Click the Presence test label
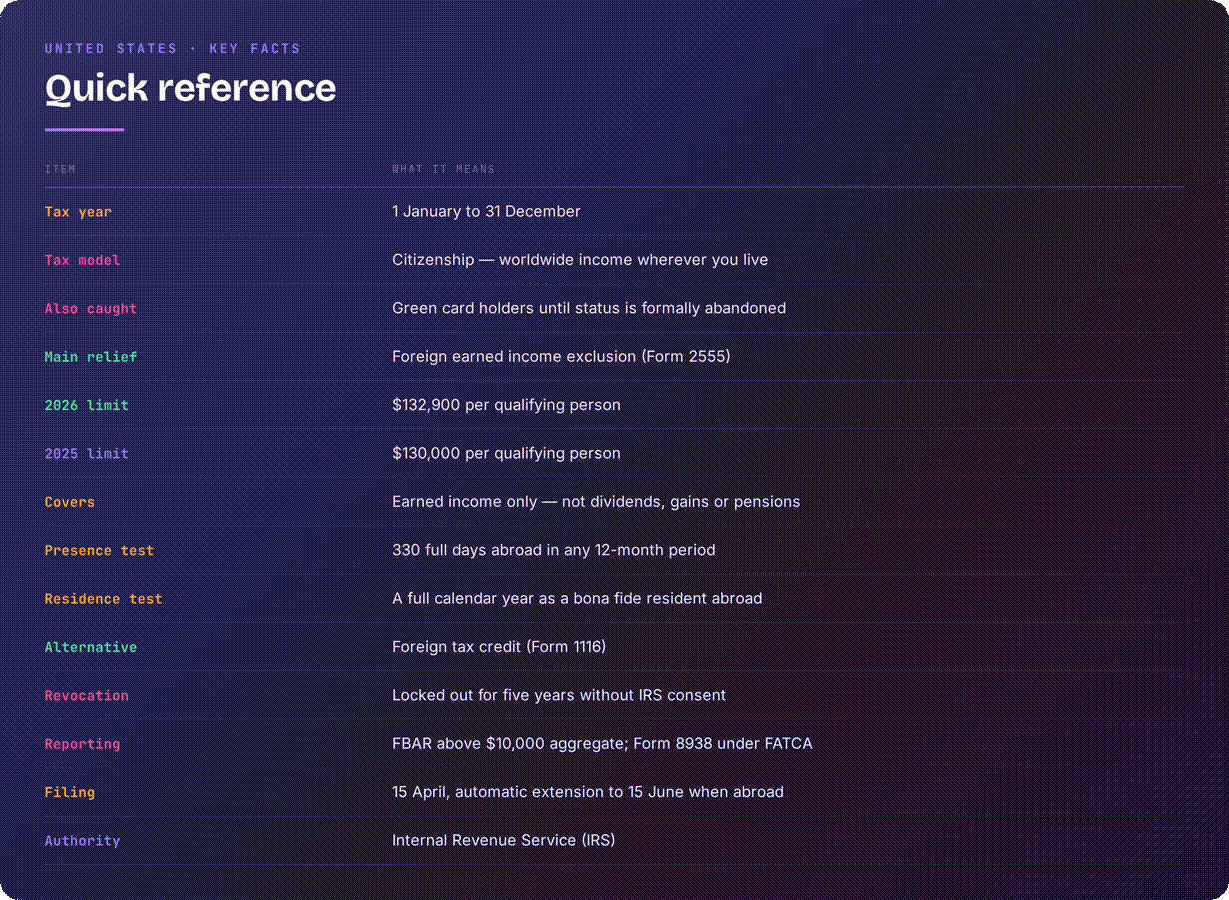This screenshot has width=1229, height=900. click(99, 551)
